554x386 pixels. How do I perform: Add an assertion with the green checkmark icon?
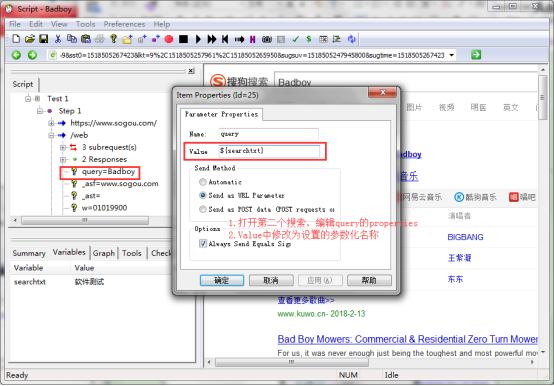pyautogui.click(x=295, y=39)
